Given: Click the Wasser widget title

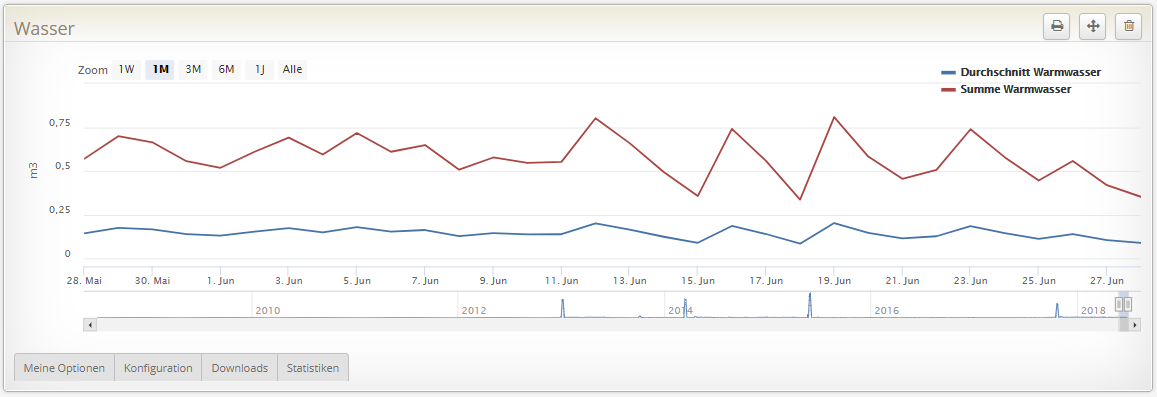Looking at the screenshot, I should coord(44,29).
